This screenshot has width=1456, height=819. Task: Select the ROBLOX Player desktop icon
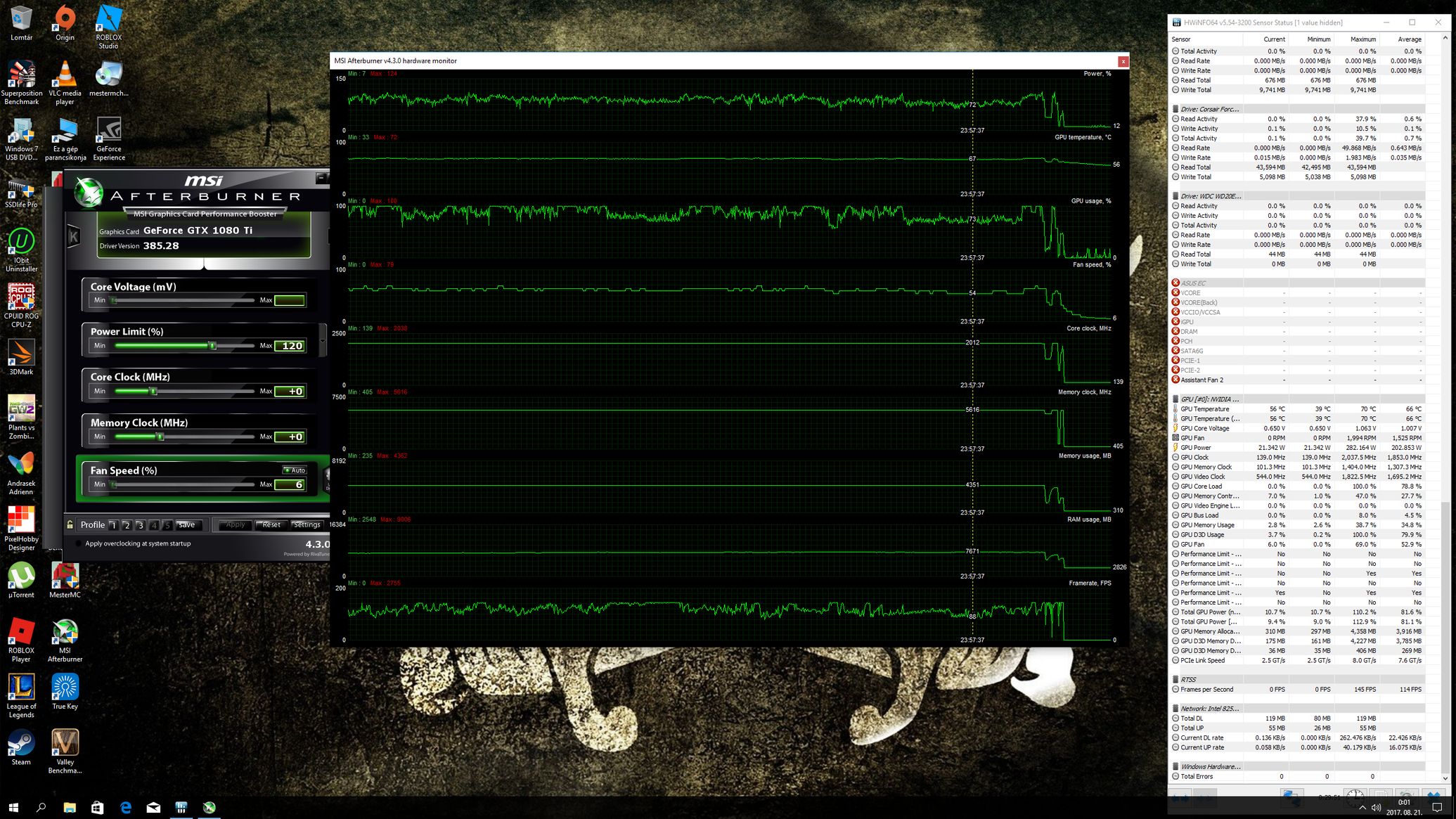pos(21,640)
